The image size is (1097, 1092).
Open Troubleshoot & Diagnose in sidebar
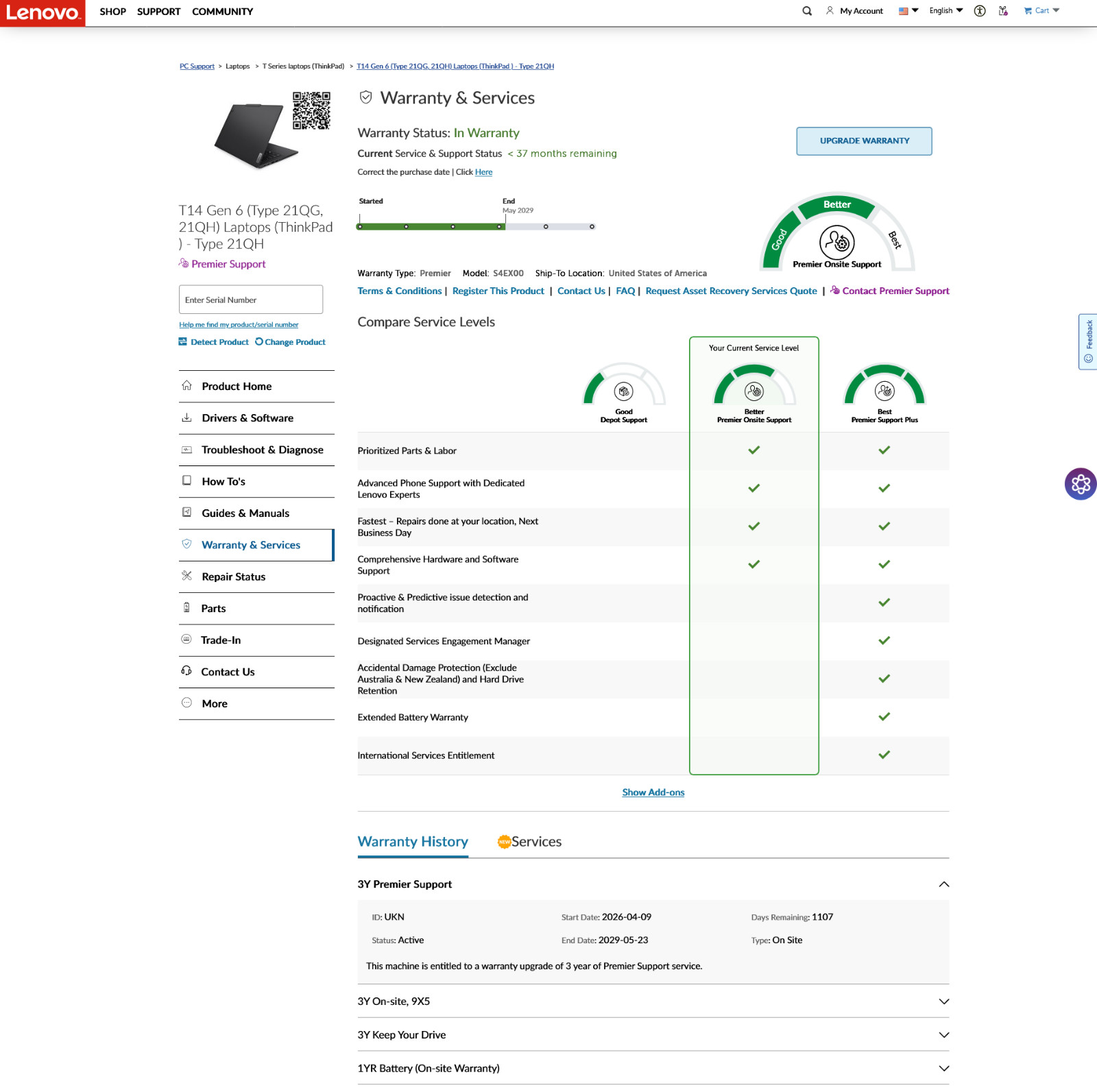256,450
